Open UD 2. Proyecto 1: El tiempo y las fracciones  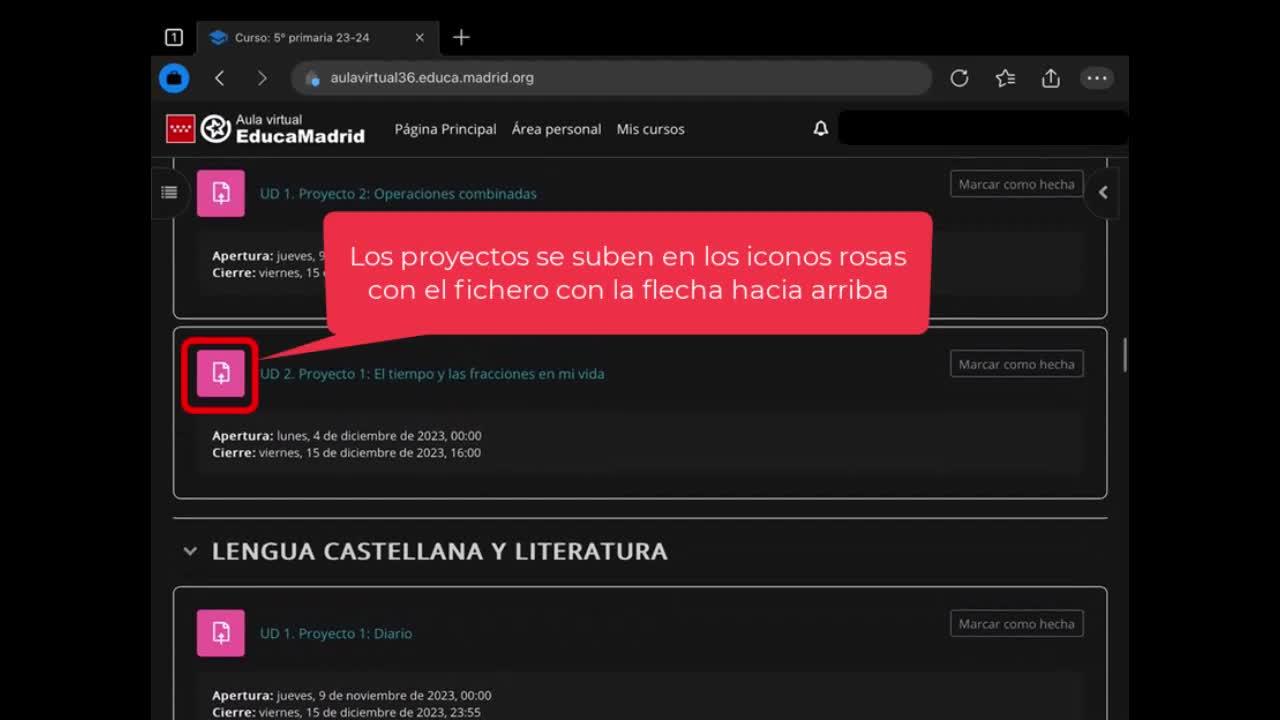pos(432,374)
